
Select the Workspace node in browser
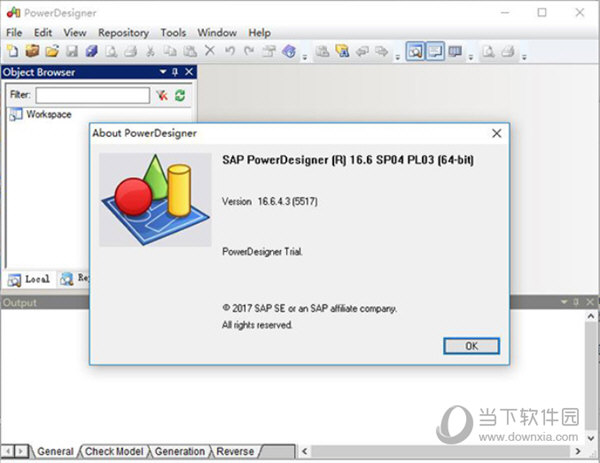(48, 115)
